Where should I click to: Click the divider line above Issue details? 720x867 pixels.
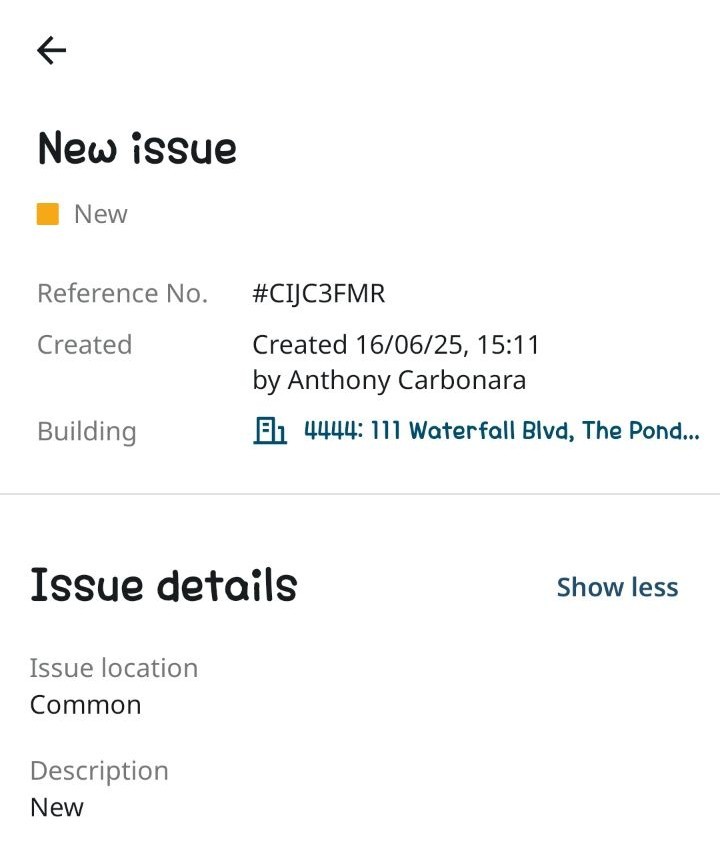(x=360, y=494)
